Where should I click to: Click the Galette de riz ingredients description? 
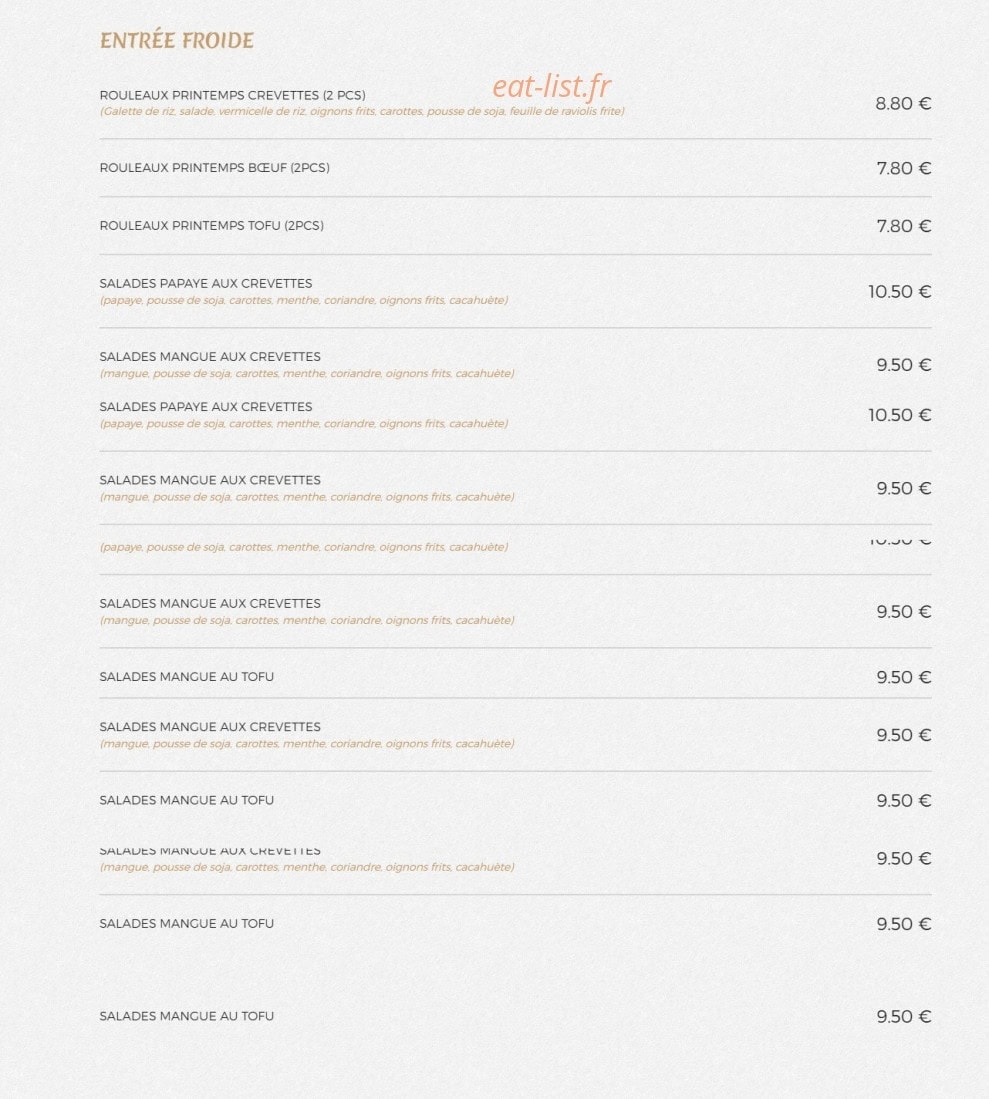pyautogui.click(x=362, y=111)
